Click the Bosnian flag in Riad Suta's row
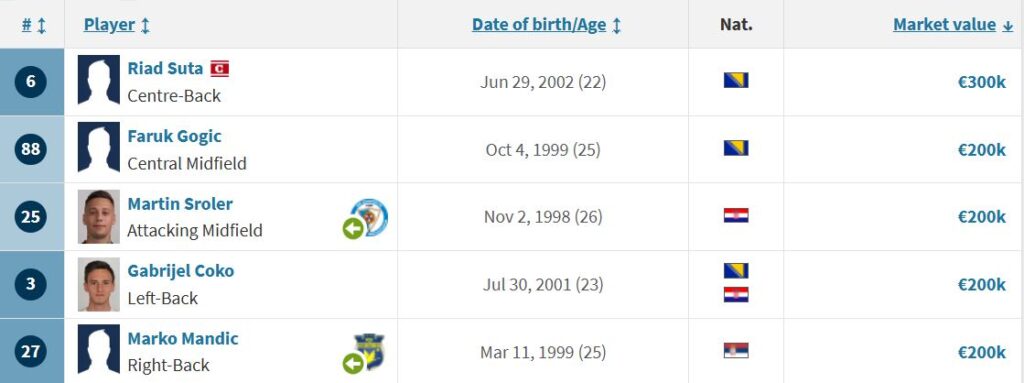 tap(736, 80)
